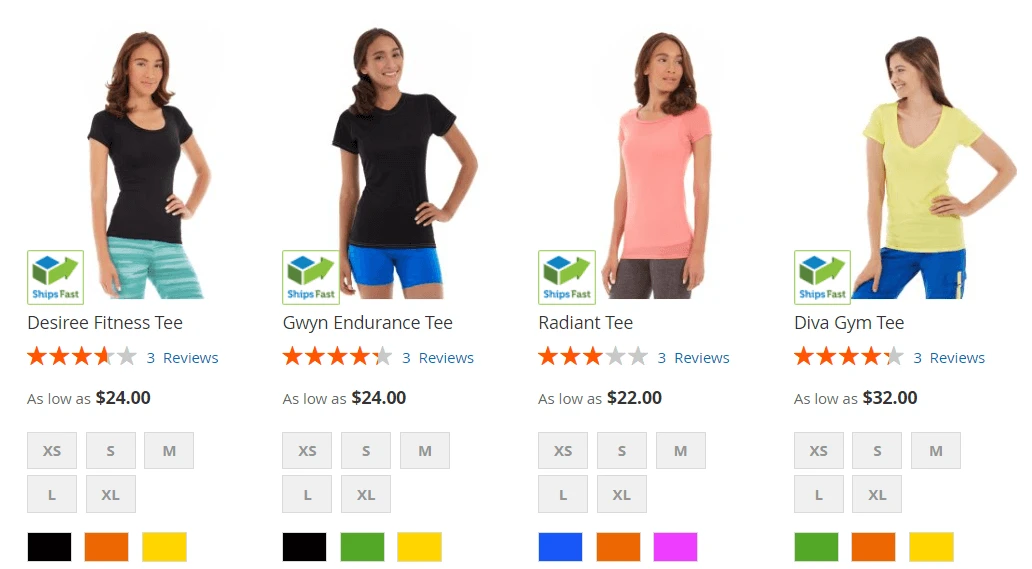The image size is (1032, 569).
Task: Click Ships Fast badge on Diva Gym Tee
Action: coord(822,277)
